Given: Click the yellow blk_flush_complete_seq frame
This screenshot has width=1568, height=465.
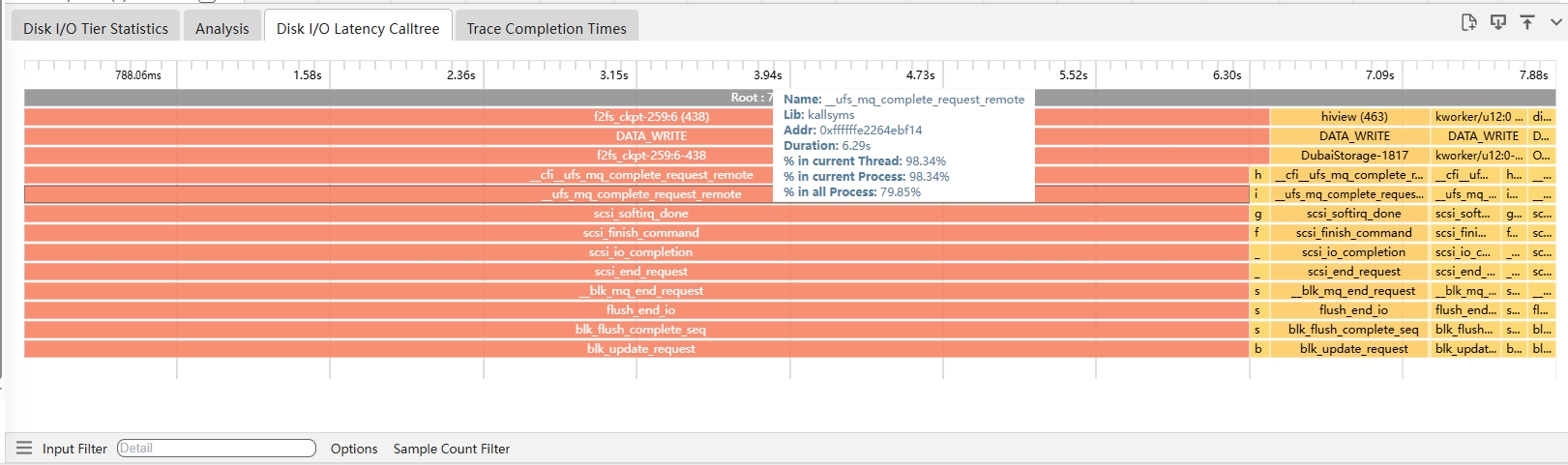Looking at the screenshot, I should pyautogui.click(x=1353, y=330).
